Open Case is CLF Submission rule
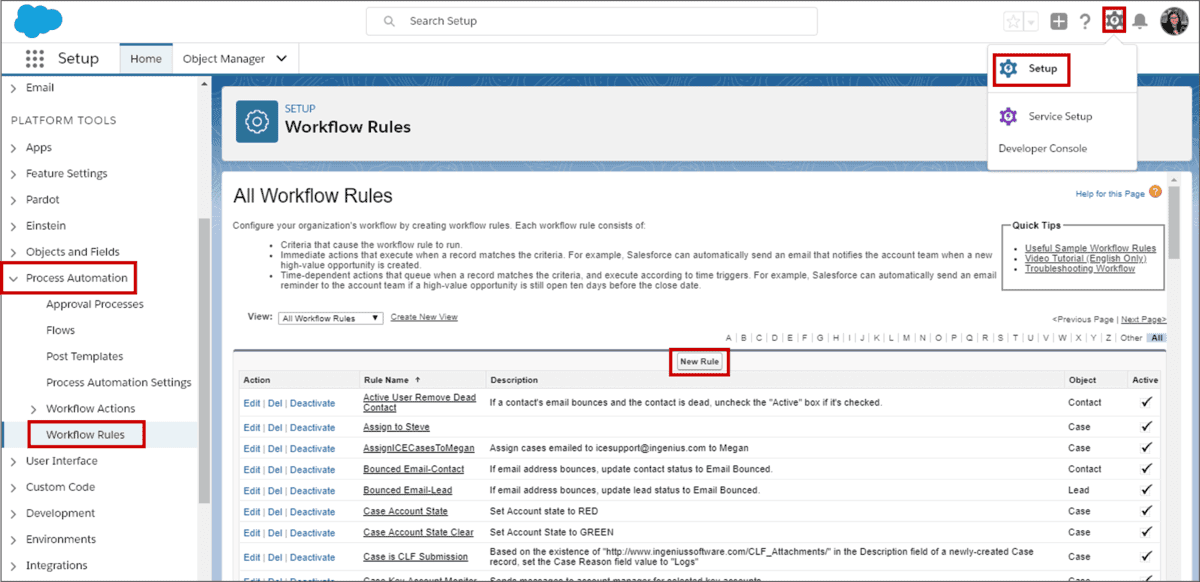The width and height of the screenshot is (1200, 582). click(x=415, y=557)
